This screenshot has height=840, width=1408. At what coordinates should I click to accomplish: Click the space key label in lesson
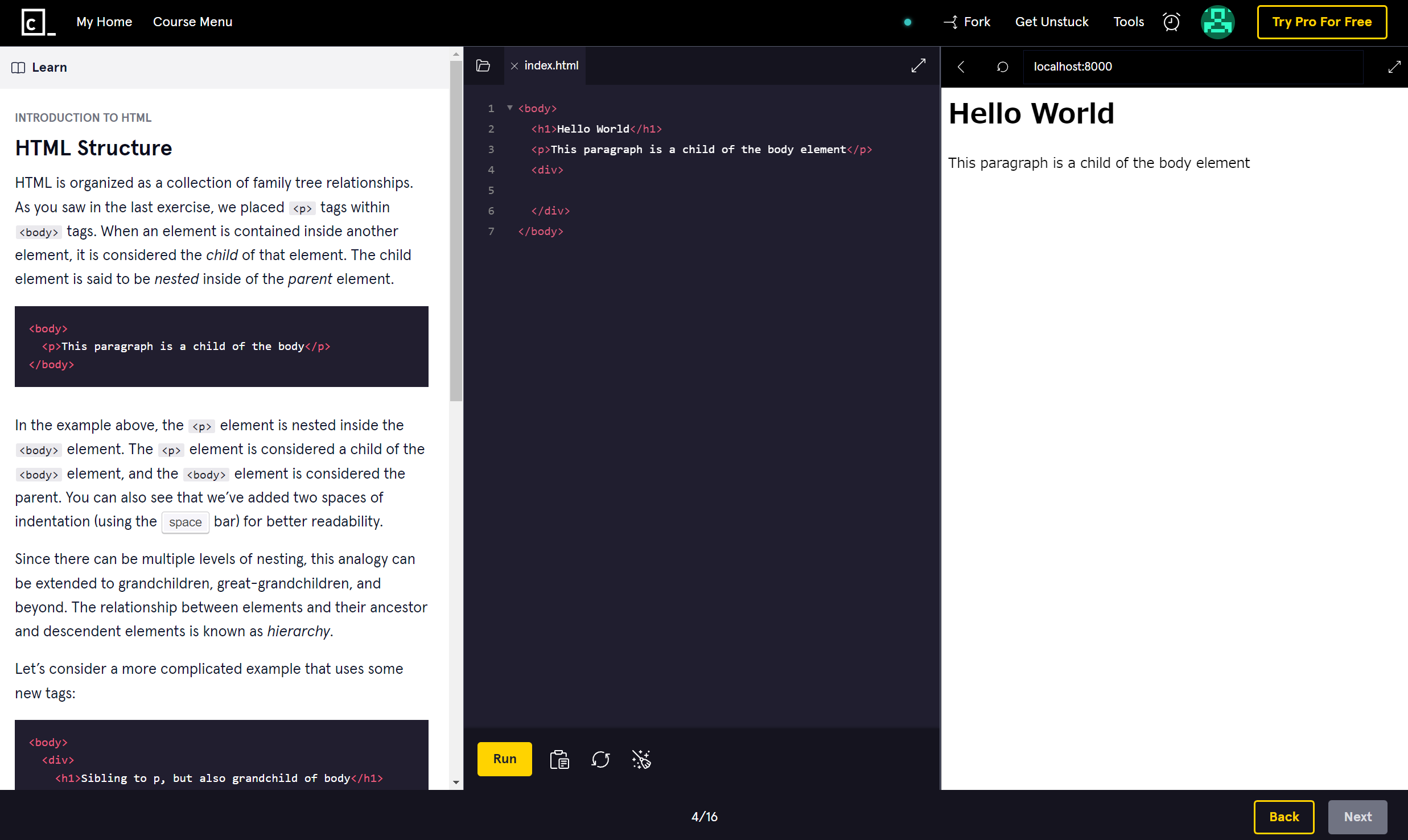(185, 522)
